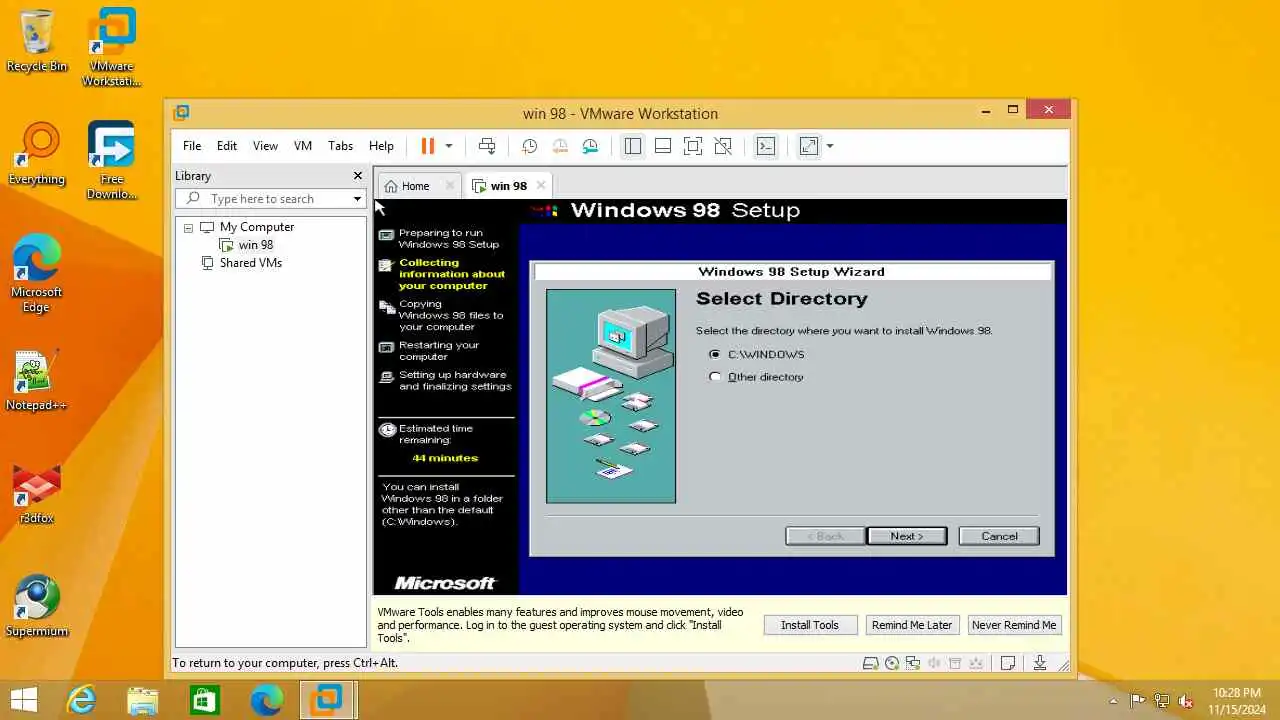Click the Never Remind Me button
The width and height of the screenshot is (1280, 720).
tap(1014, 625)
